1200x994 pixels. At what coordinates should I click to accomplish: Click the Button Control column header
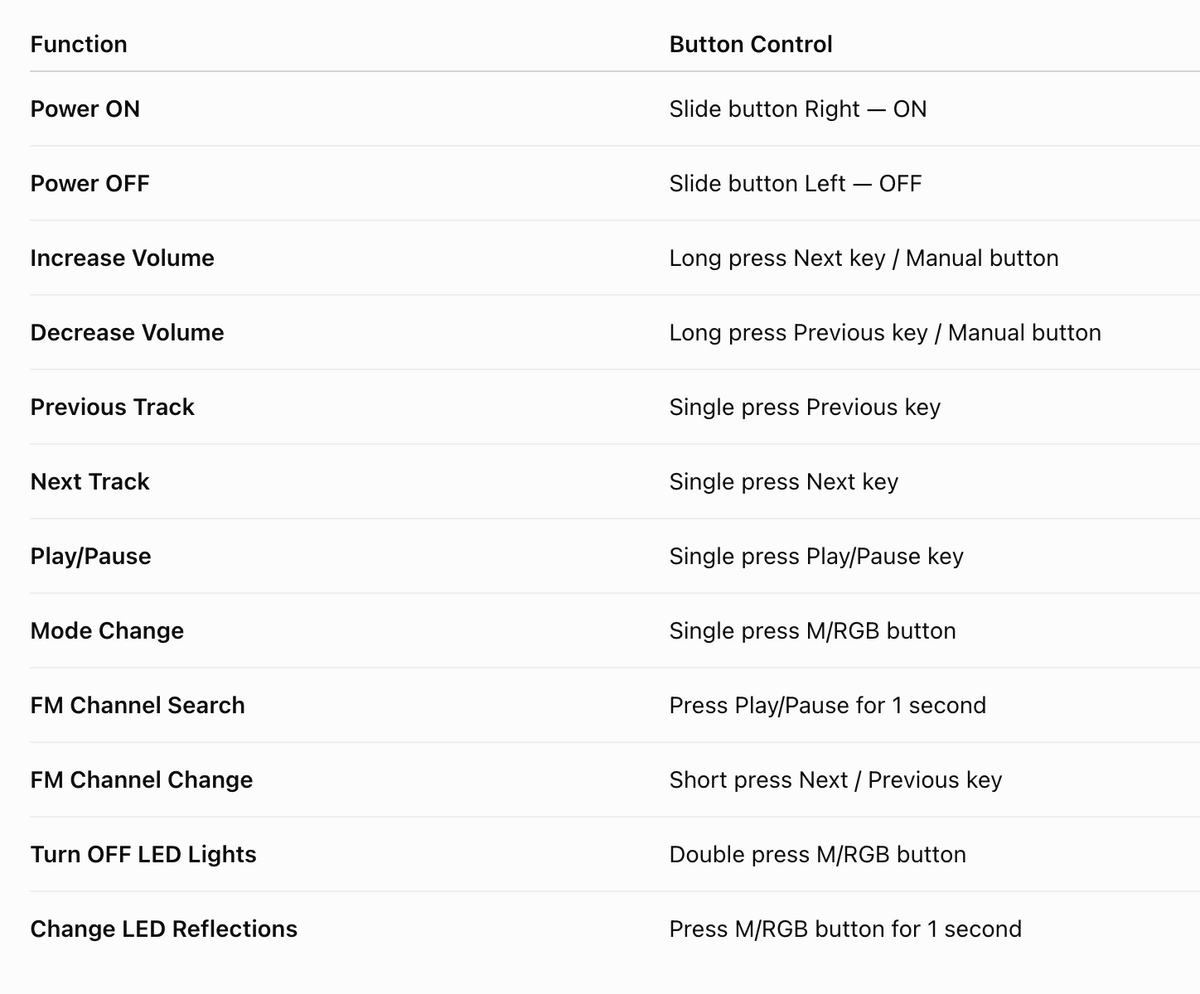coord(751,44)
